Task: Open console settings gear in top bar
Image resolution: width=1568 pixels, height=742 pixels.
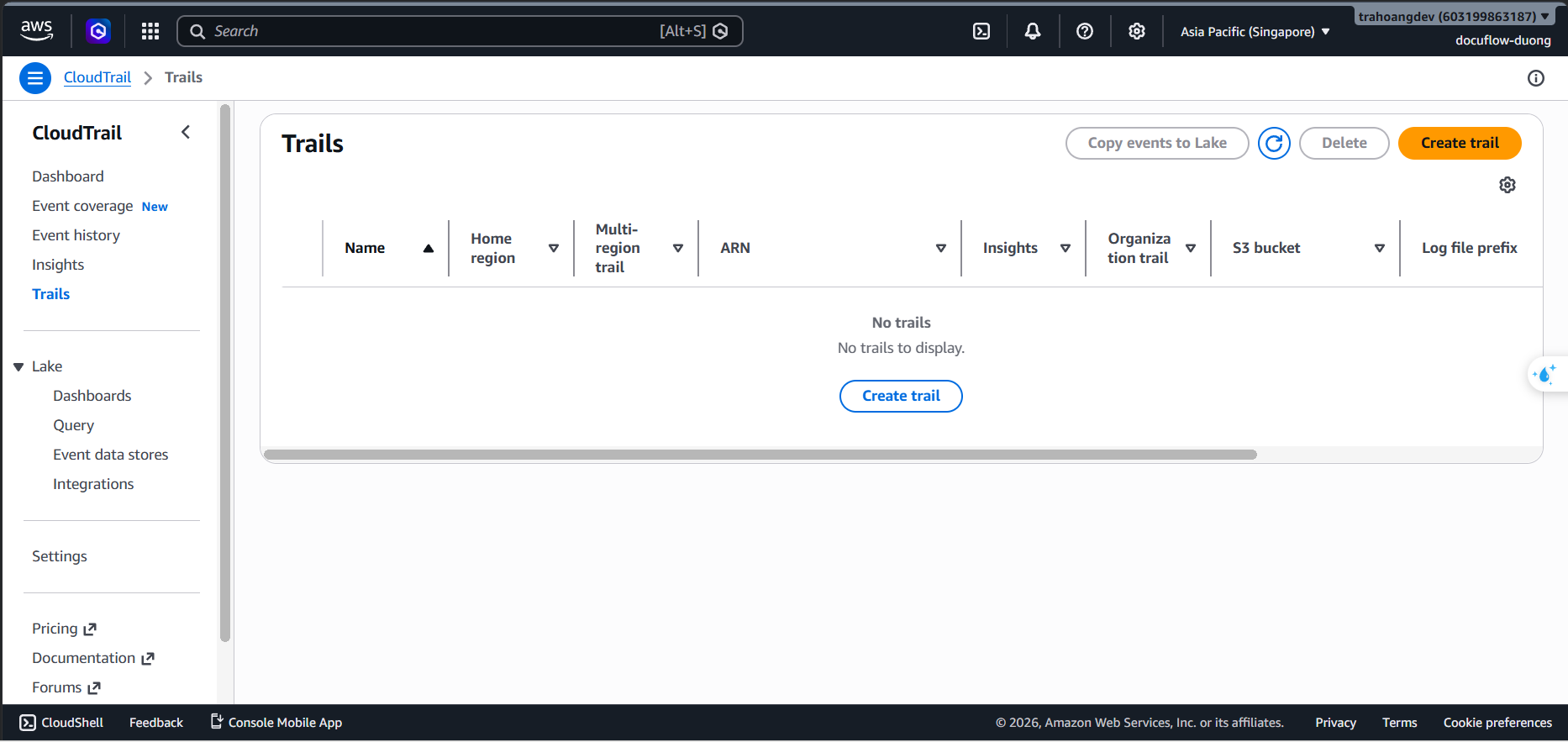Action: pos(1137,31)
